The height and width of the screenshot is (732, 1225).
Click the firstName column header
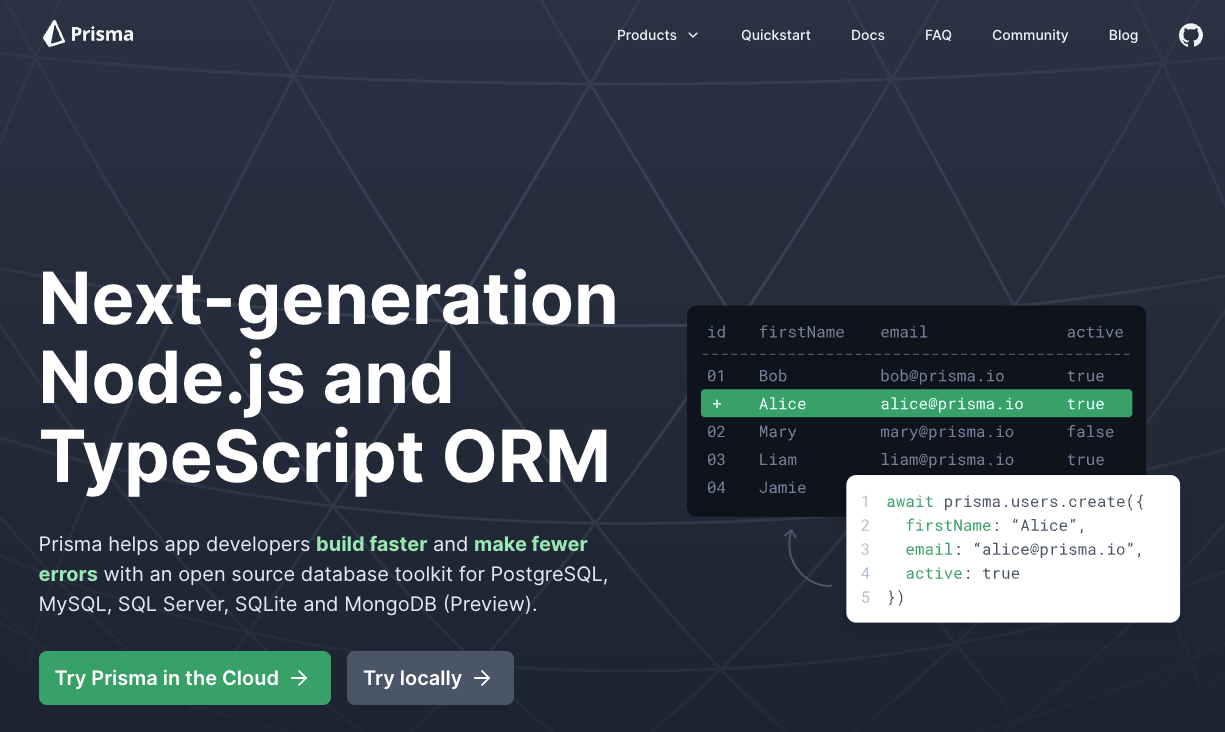(801, 332)
